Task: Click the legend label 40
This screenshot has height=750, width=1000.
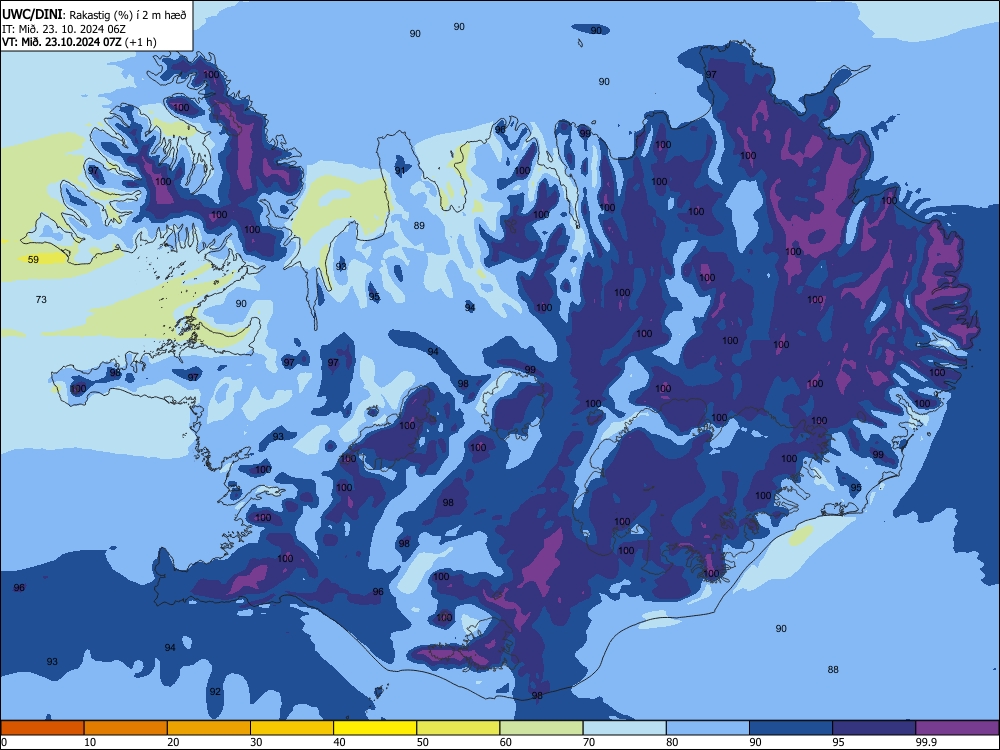Action: tap(340, 742)
